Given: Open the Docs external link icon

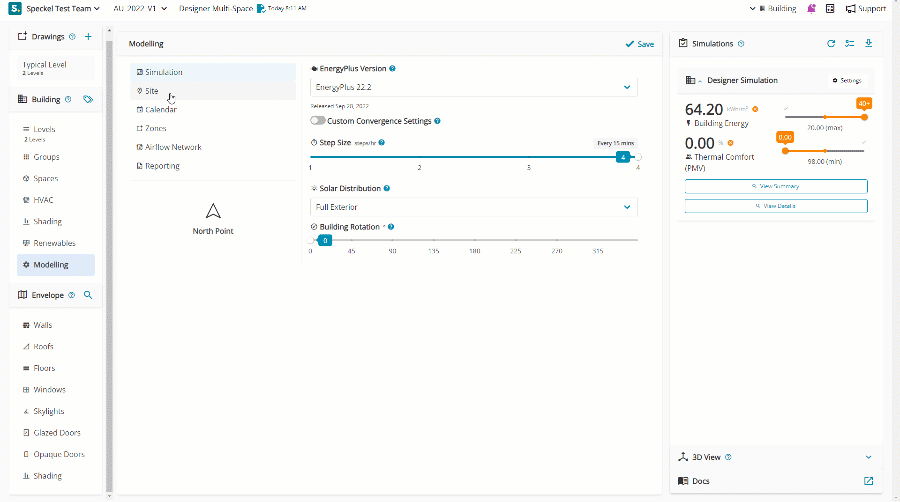Looking at the screenshot, I should (x=868, y=481).
